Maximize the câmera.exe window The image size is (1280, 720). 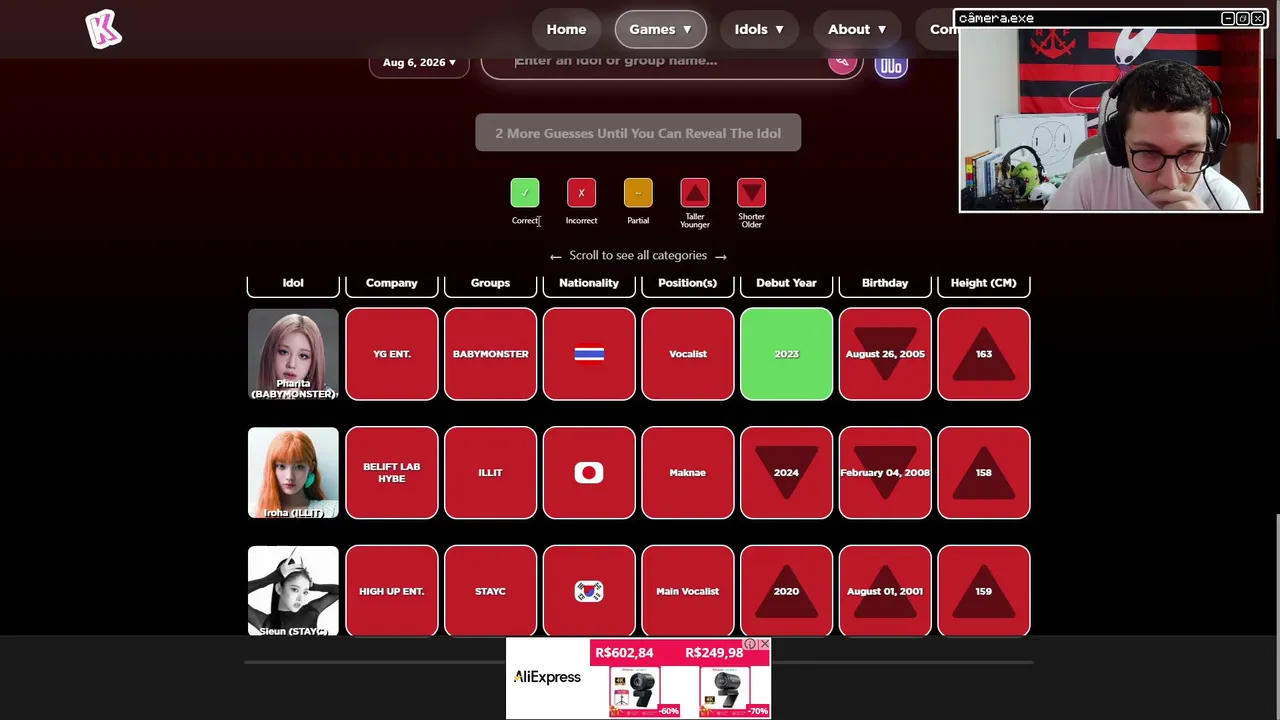pyautogui.click(x=1242, y=18)
